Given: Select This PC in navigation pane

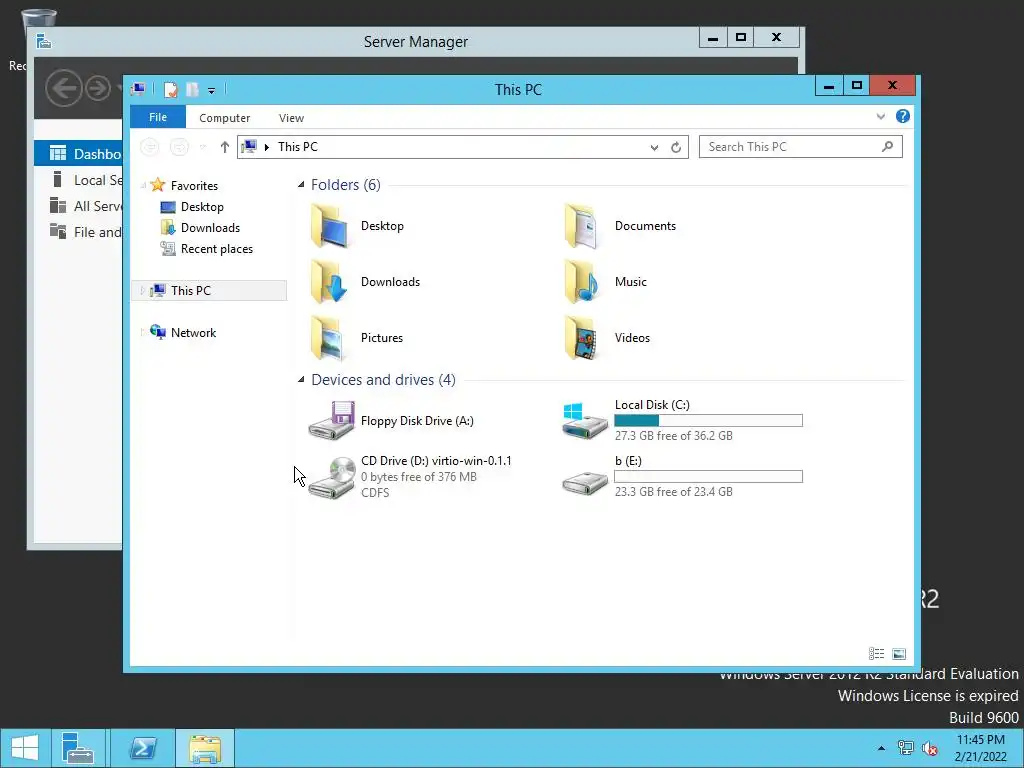Looking at the screenshot, I should [210, 291].
